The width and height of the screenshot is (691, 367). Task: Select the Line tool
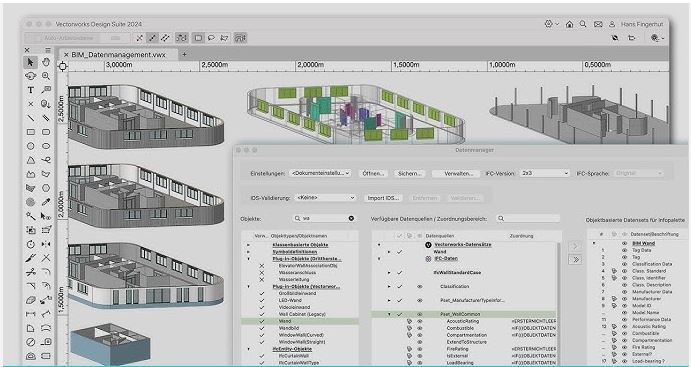click(x=30, y=118)
